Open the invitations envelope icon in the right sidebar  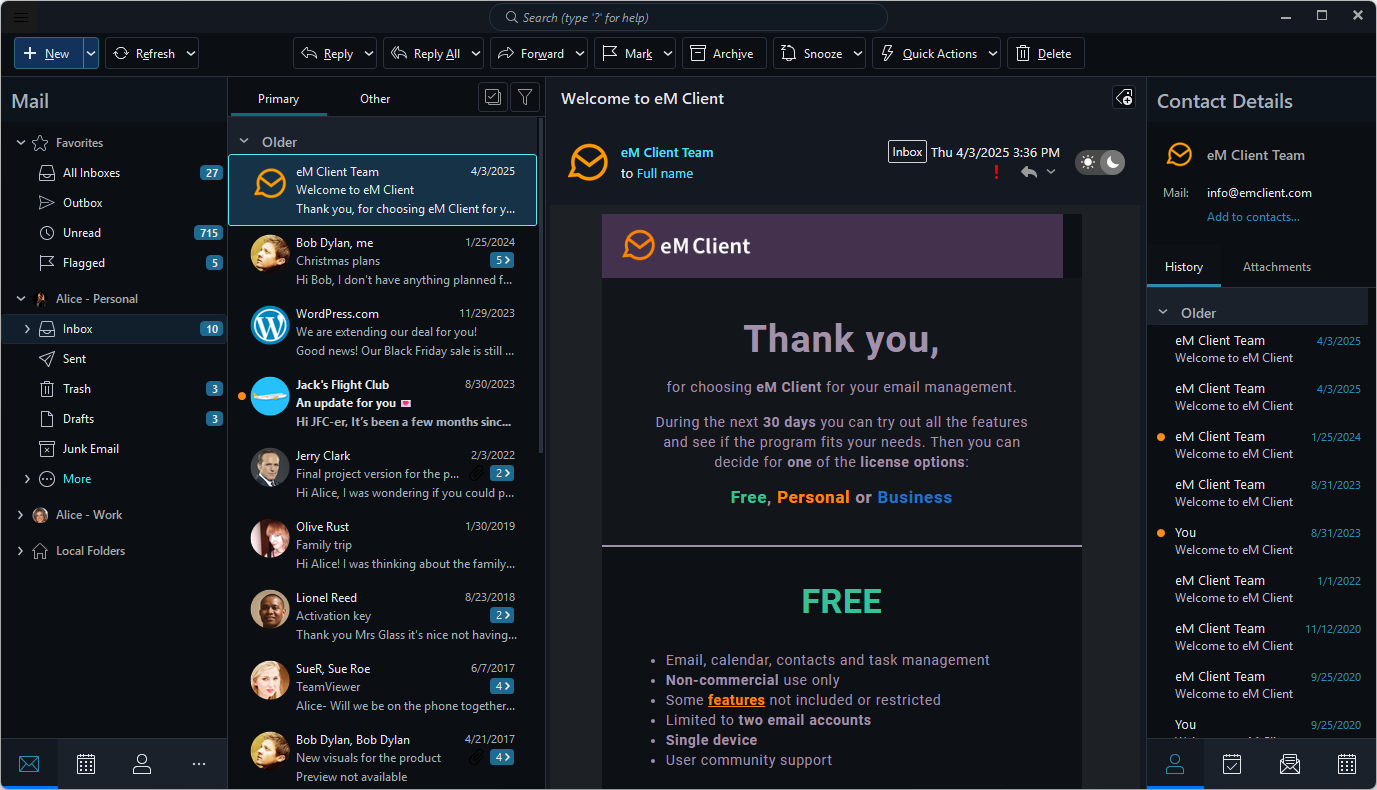coord(1290,764)
